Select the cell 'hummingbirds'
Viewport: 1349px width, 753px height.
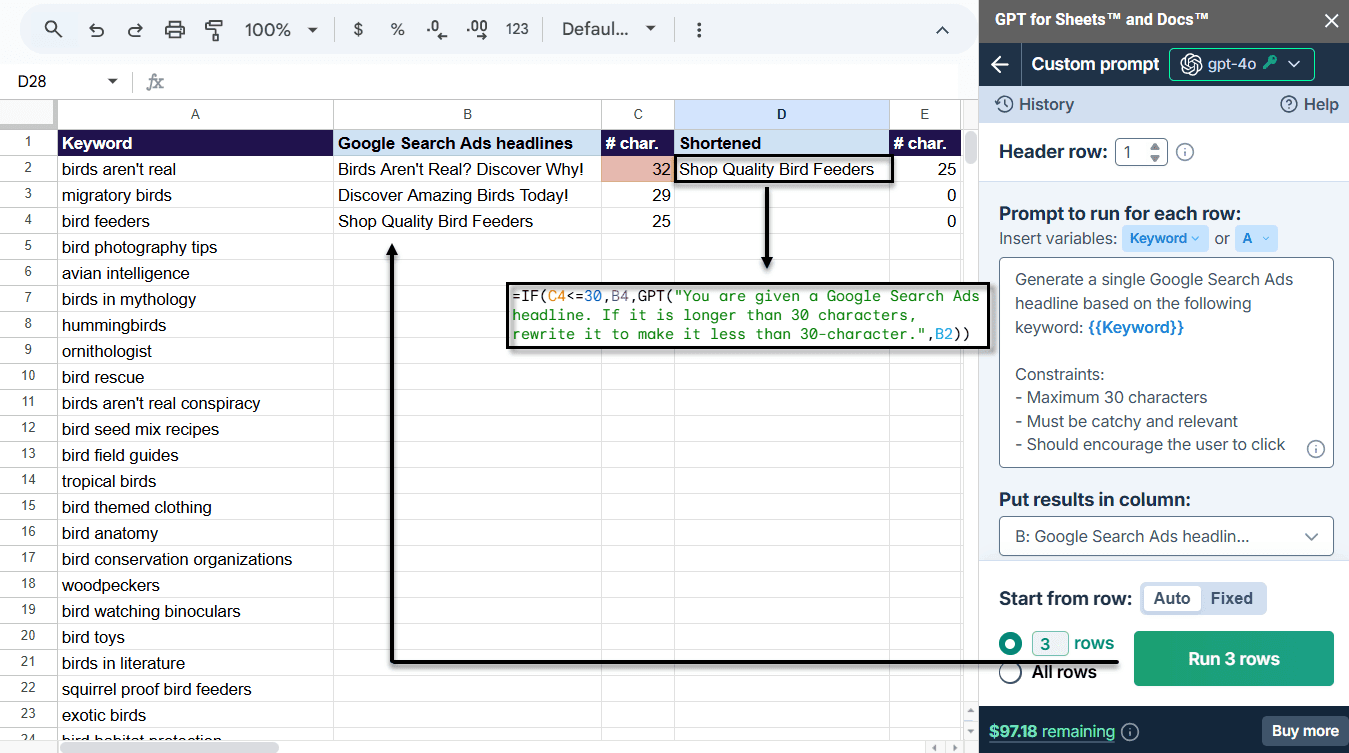195,325
